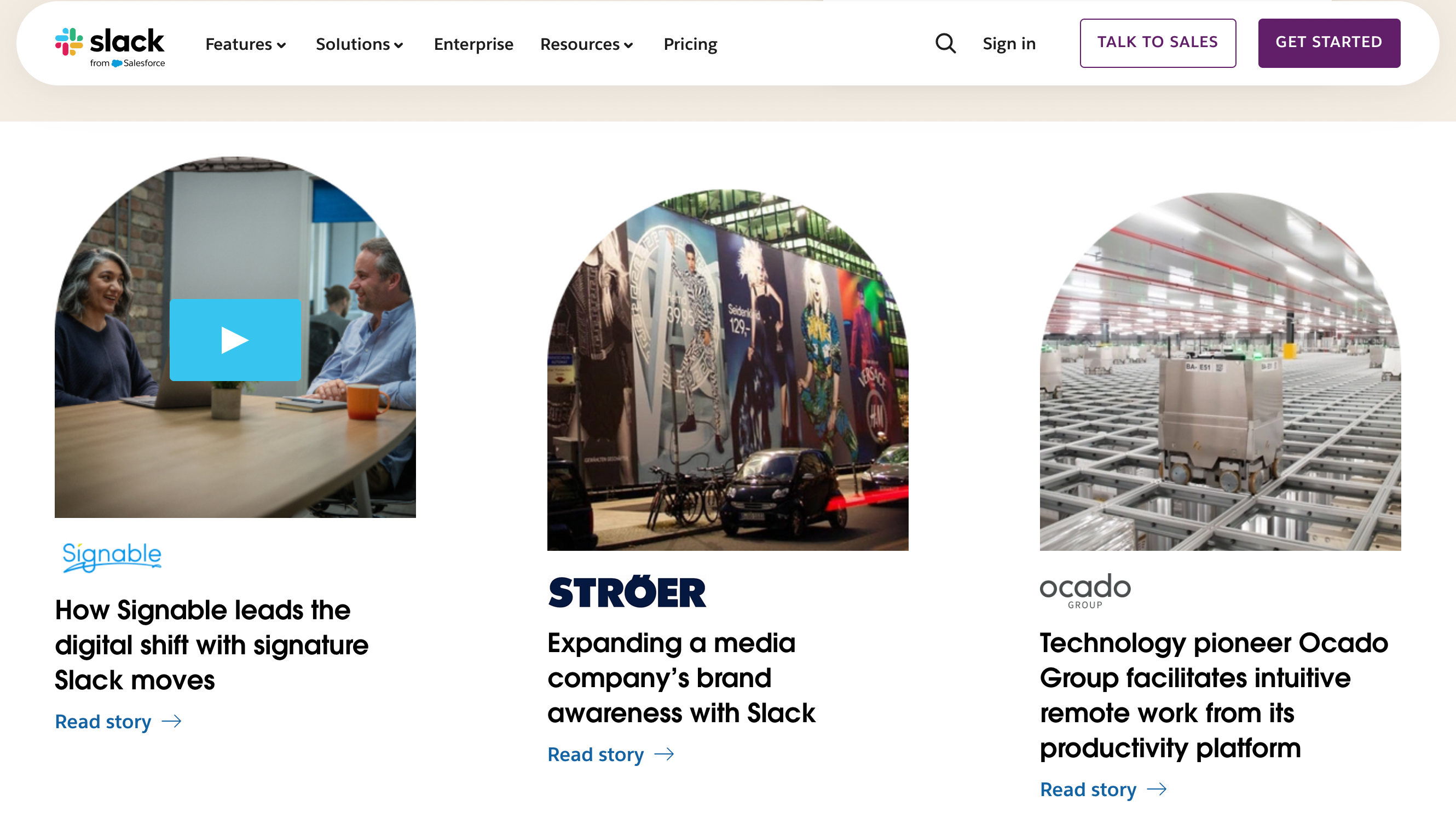
Task: Open the search magnifier icon
Action: (x=945, y=44)
